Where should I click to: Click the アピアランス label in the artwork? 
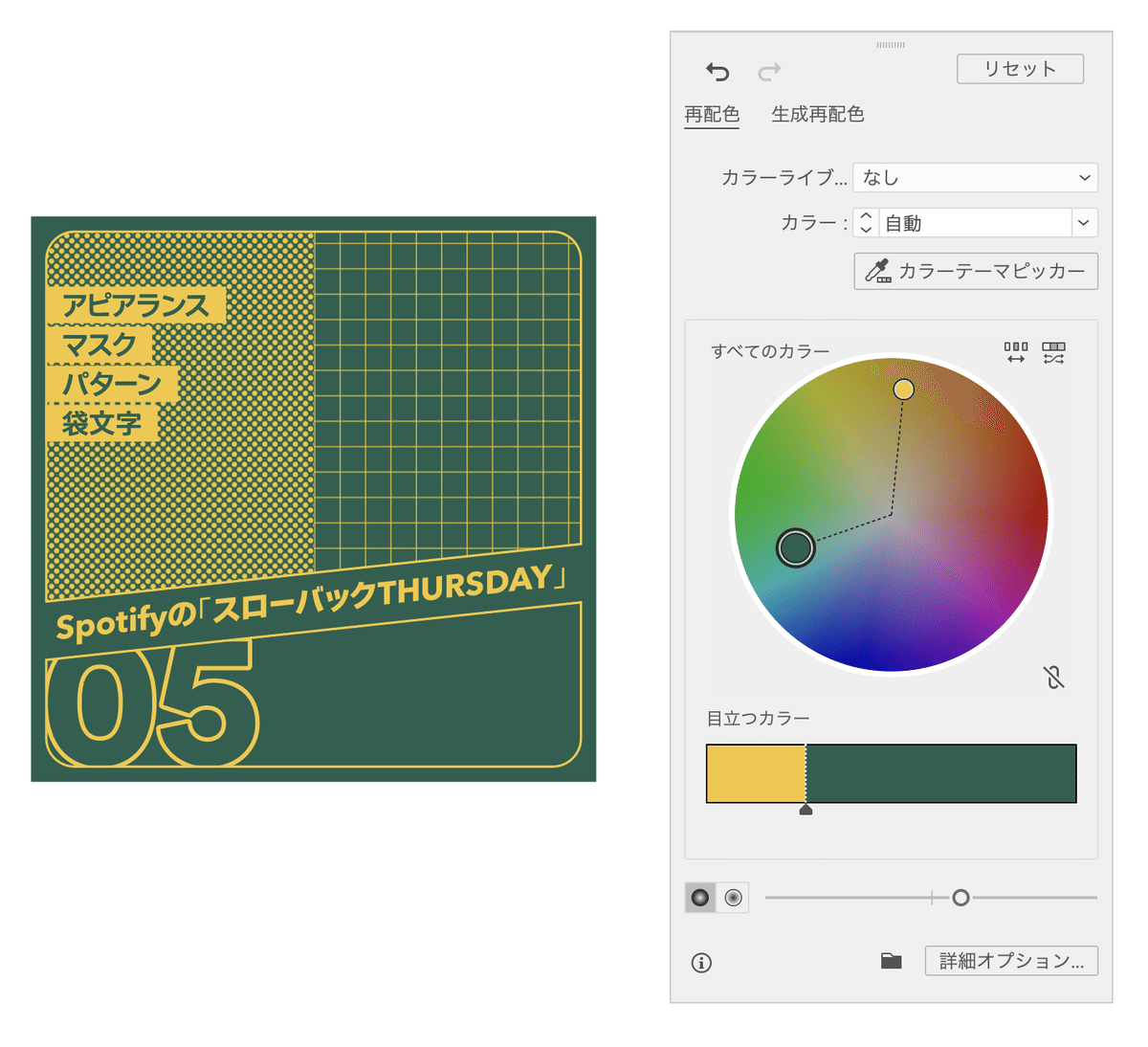135,305
